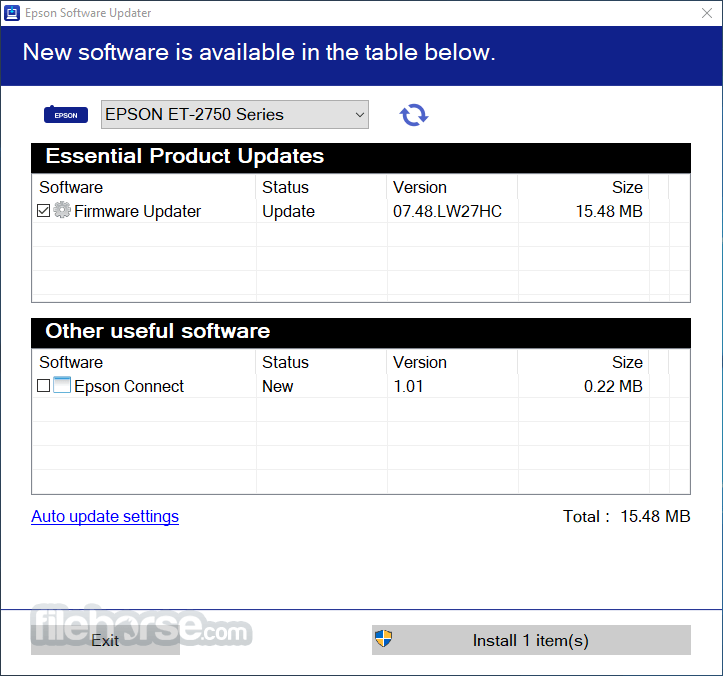Screen dimensions: 723x676
Task: Click Install 1 item(s) button
Action: click(x=531, y=640)
